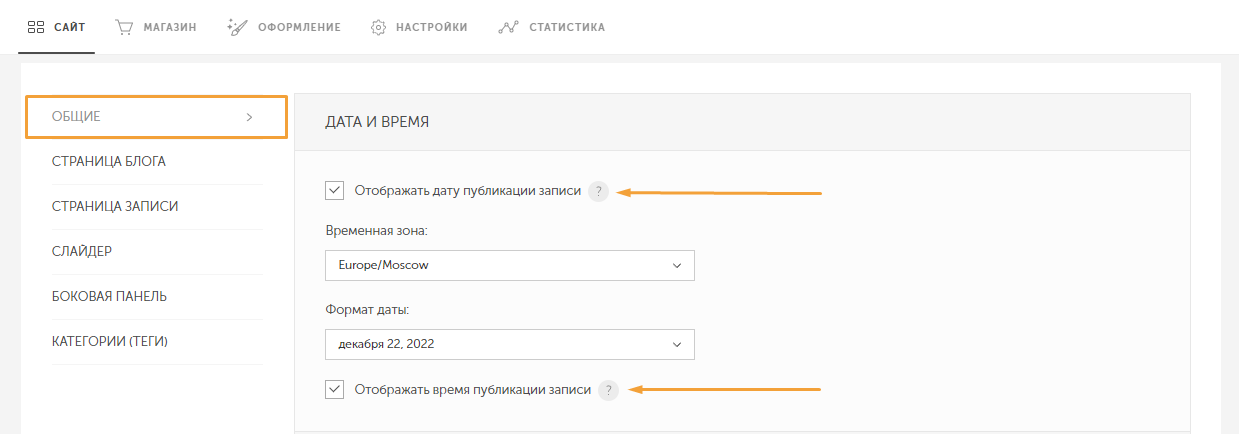Go to БОКОВАЯ ПАНЕЛЬ settings

(x=109, y=296)
